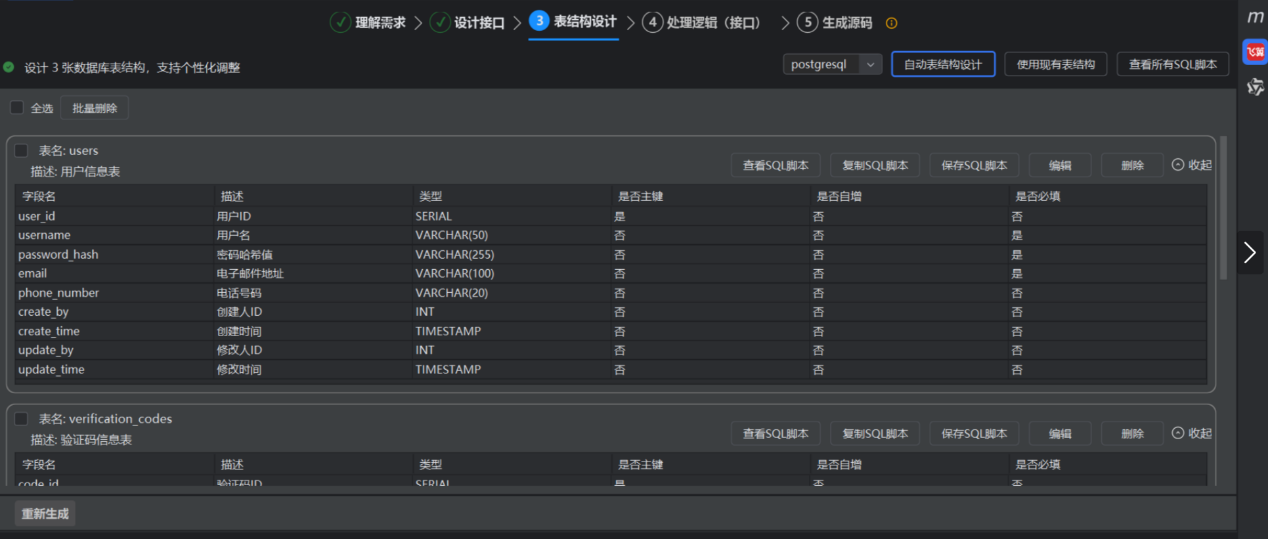Click the vertical scrollbar of table list
Image resolution: width=1268 pixels, height=539 pixels.
(x=1223, y=208)
